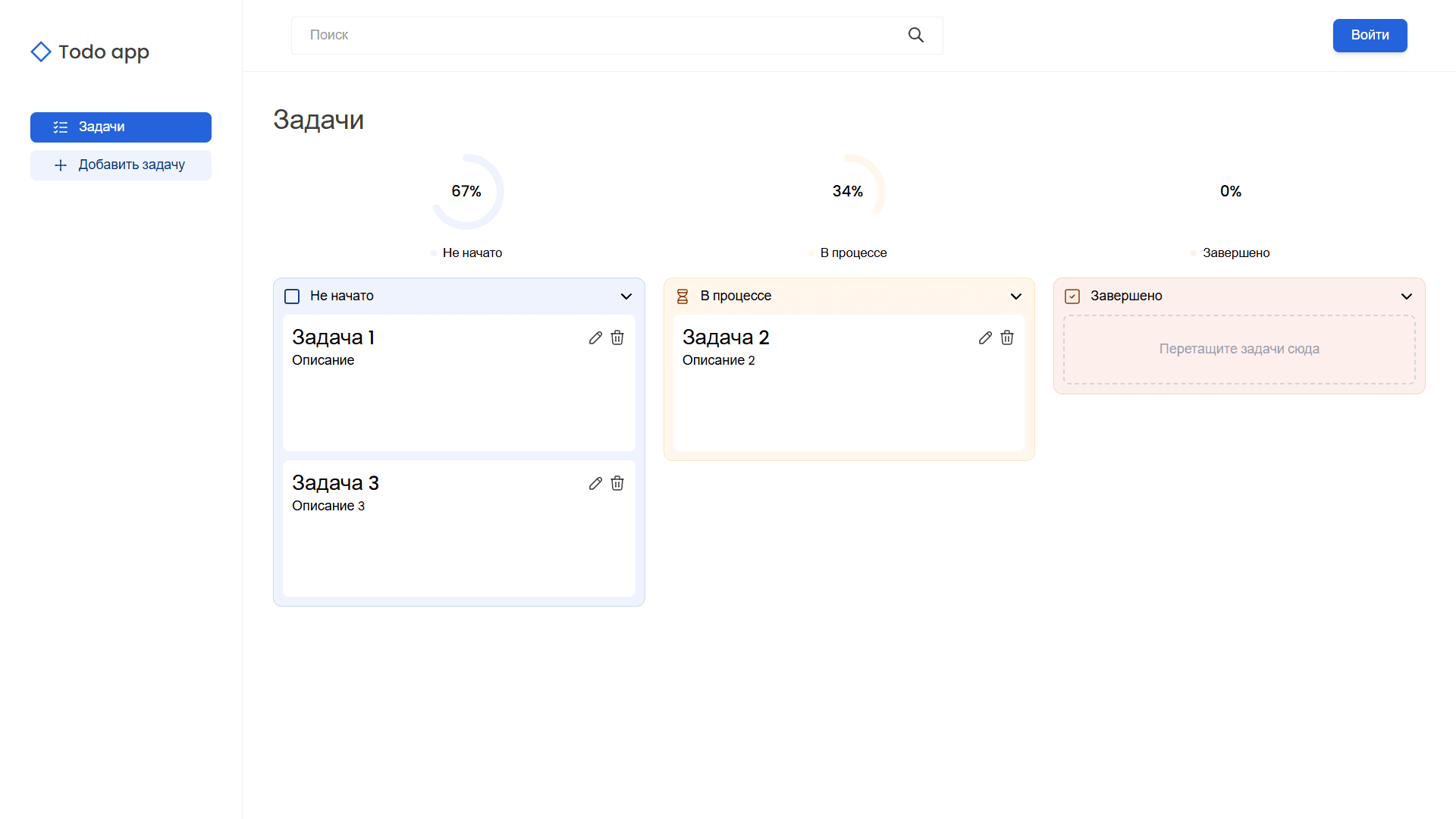The image size is (1456, 819).
Task: Click the Описание 3 description text
Action: (328, 506)
